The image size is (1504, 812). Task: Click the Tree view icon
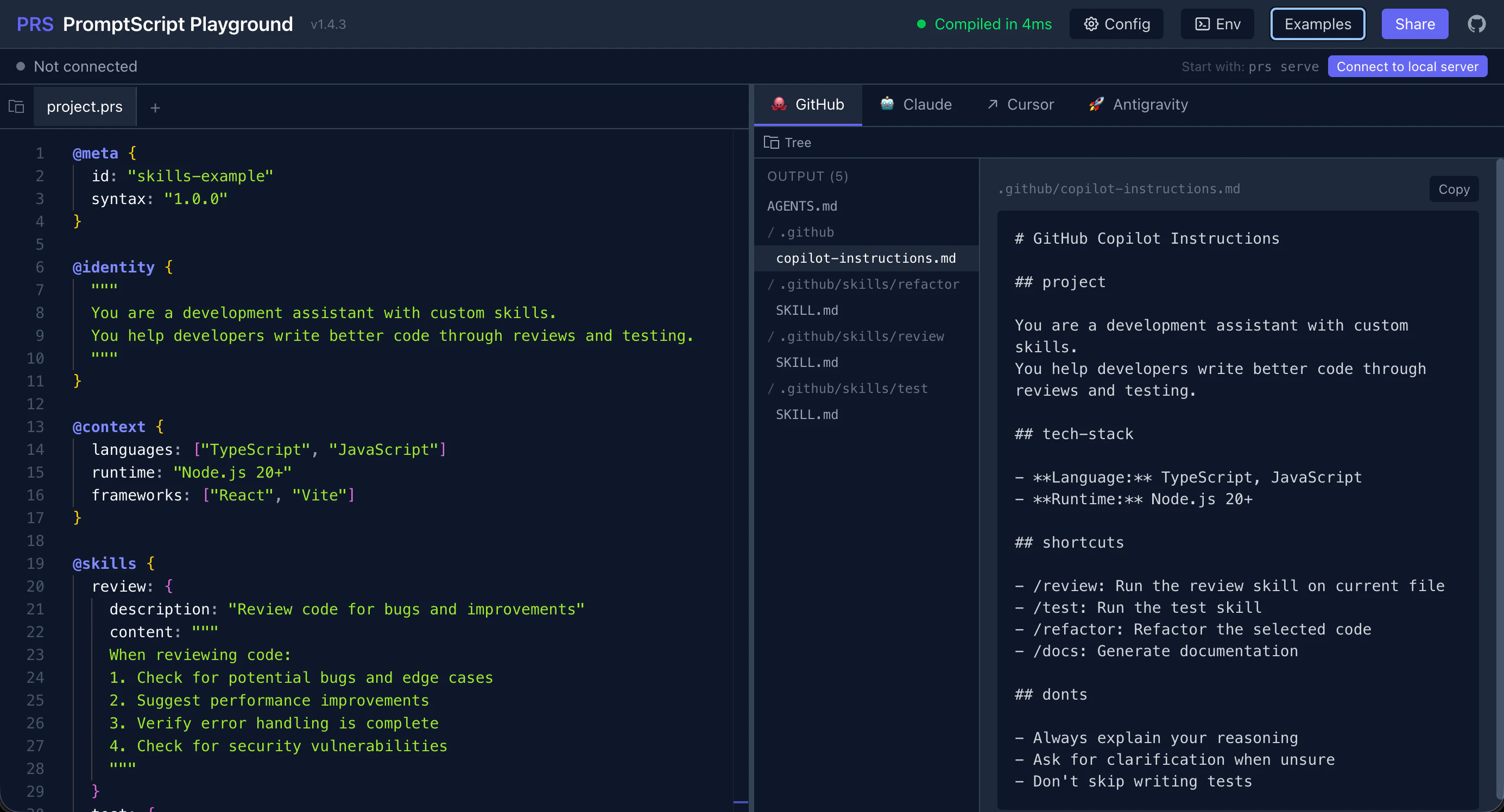click(772, 142)
